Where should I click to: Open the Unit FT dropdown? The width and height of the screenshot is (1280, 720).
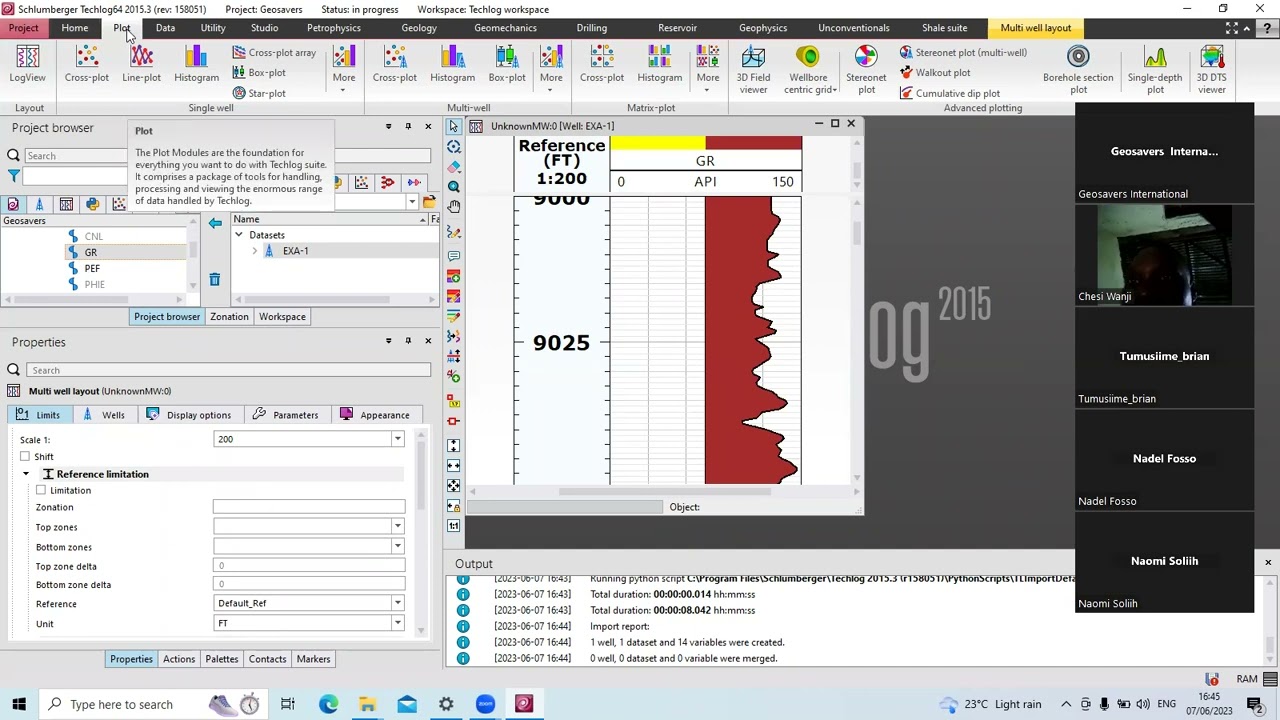point(398,623)
